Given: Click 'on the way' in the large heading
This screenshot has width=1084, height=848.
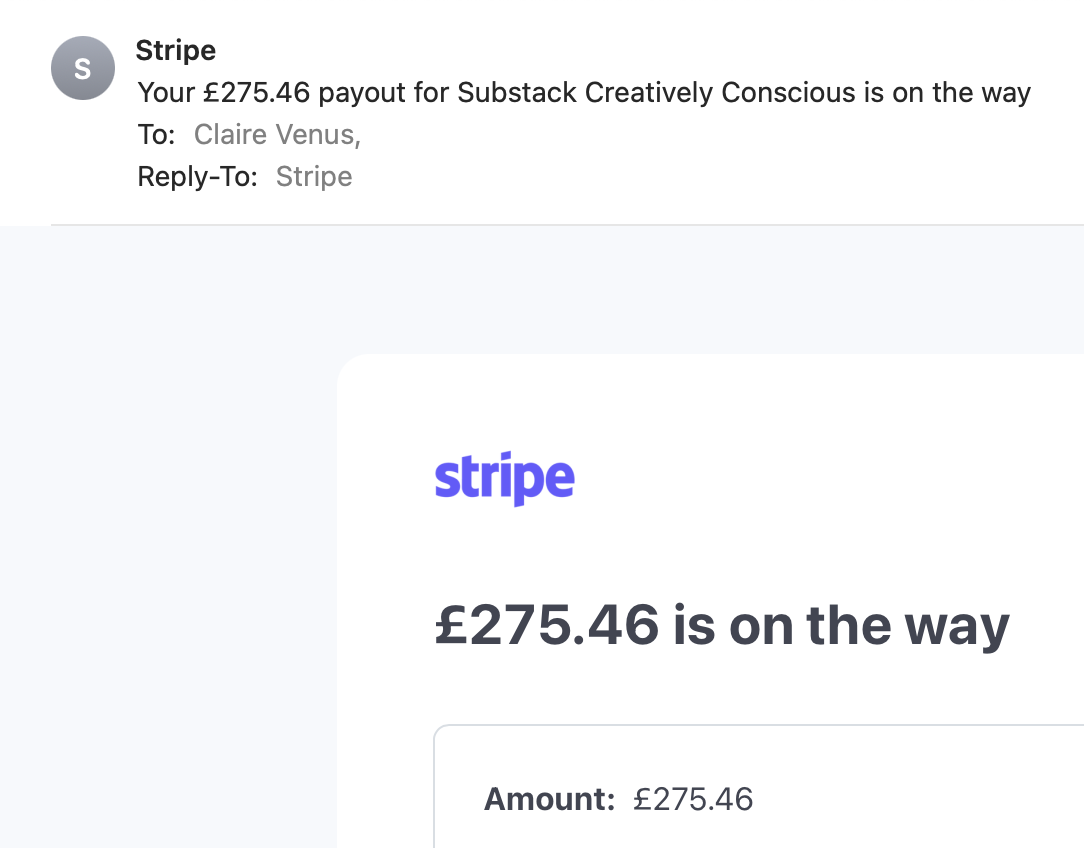Looking at the screenshot, I should point(869,626).
